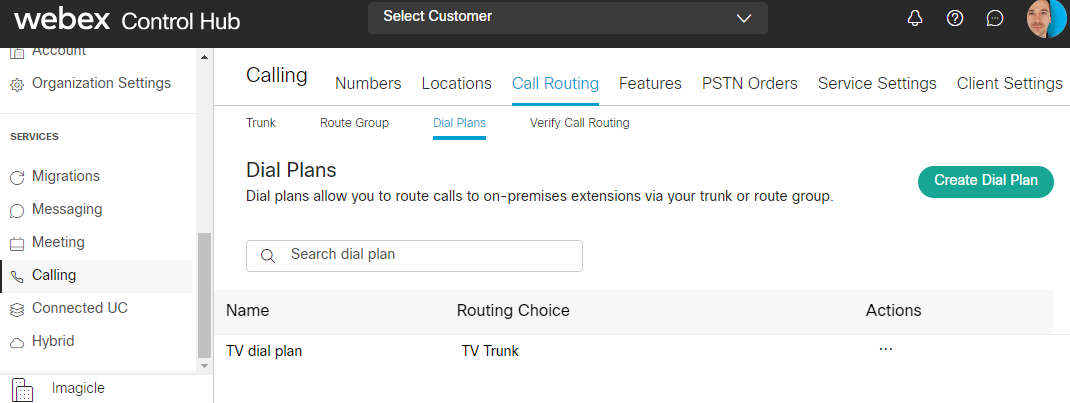The width and height of the screenshot is (1070, 403).
Task: Expand the Select Customer dropdown
Action: [x=567, y=17]
